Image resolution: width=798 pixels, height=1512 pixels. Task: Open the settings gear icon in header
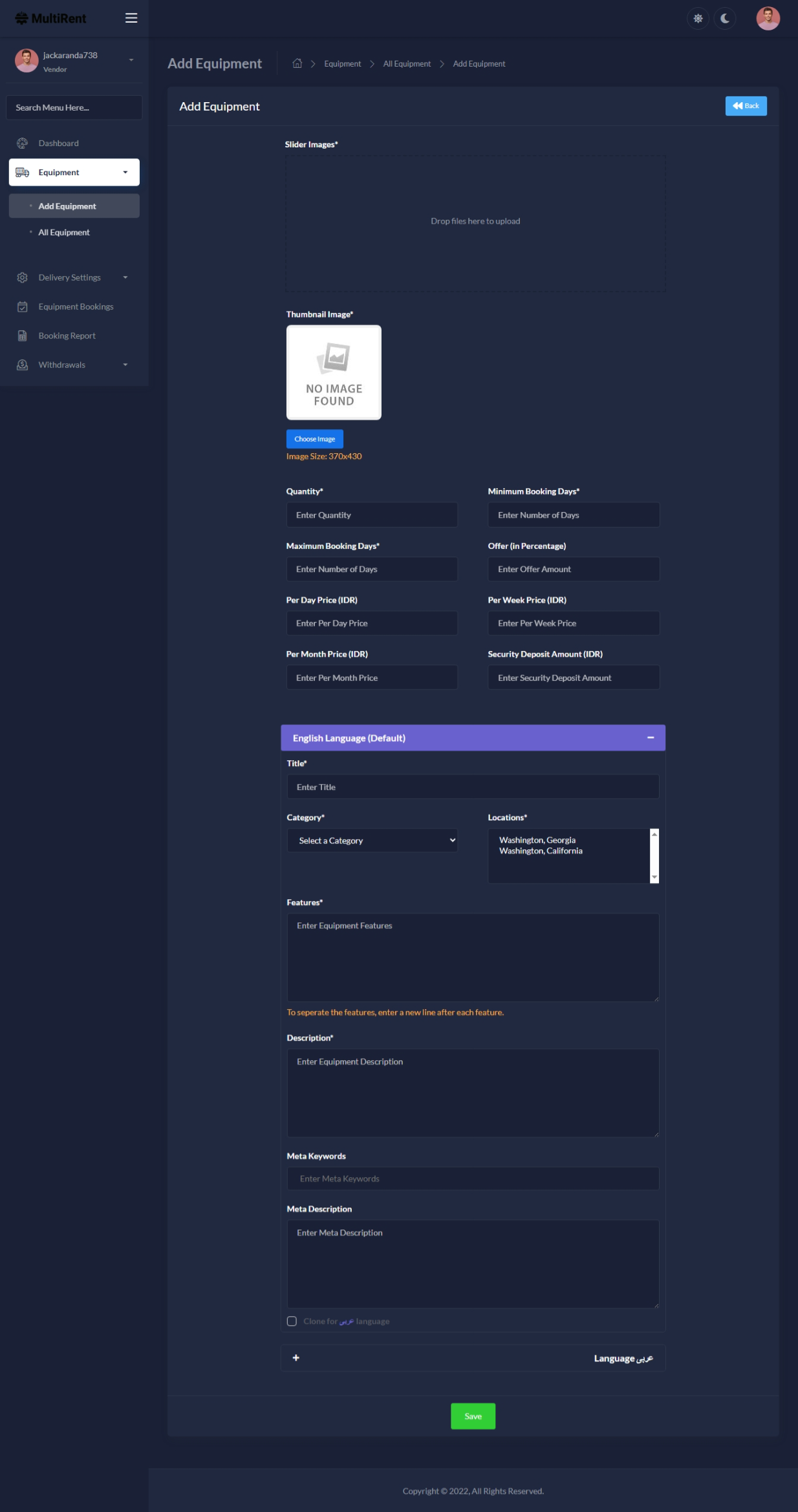698,19
